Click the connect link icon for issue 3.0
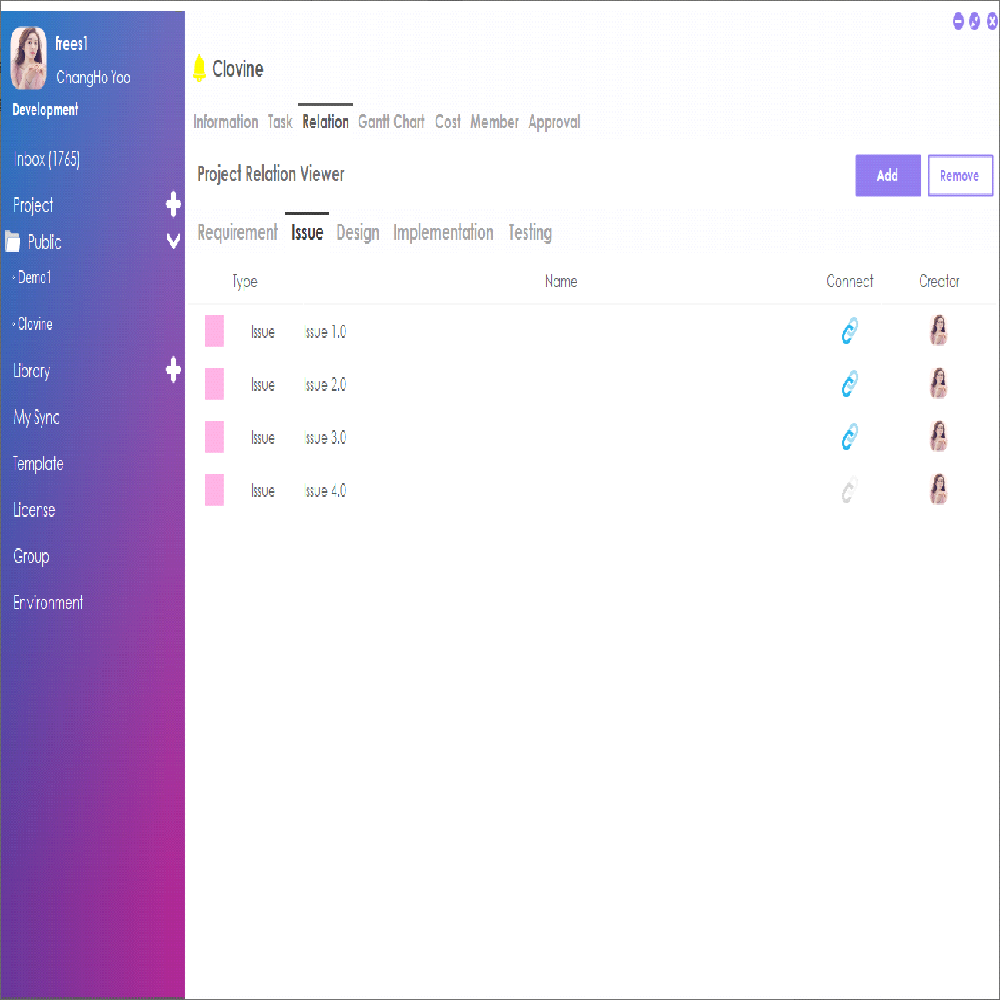 pos(849,437)
